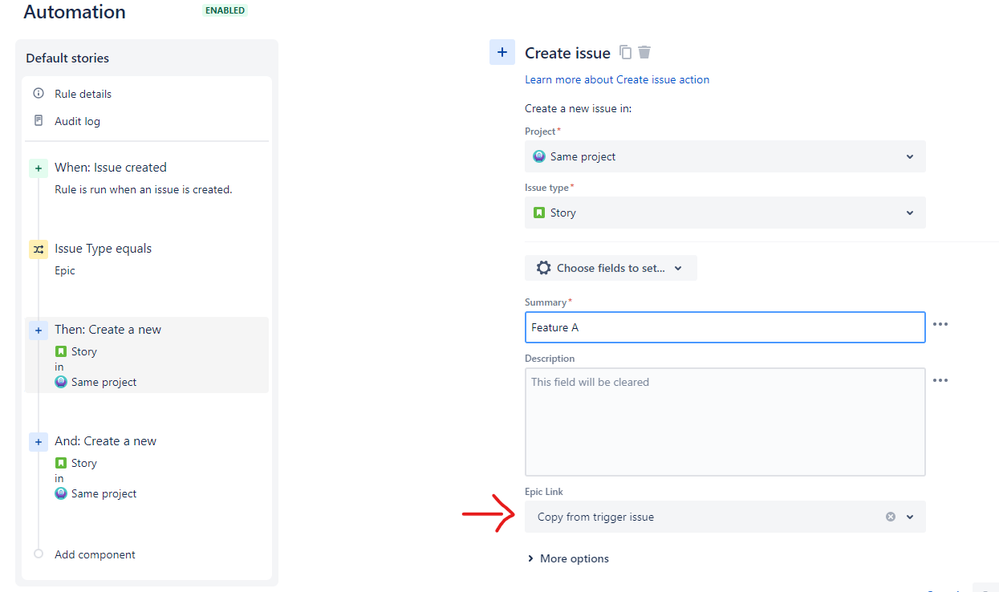This screenshot has height=592, width=999.
Task: Click the Audit log document icon
Action: pos(39,120)
